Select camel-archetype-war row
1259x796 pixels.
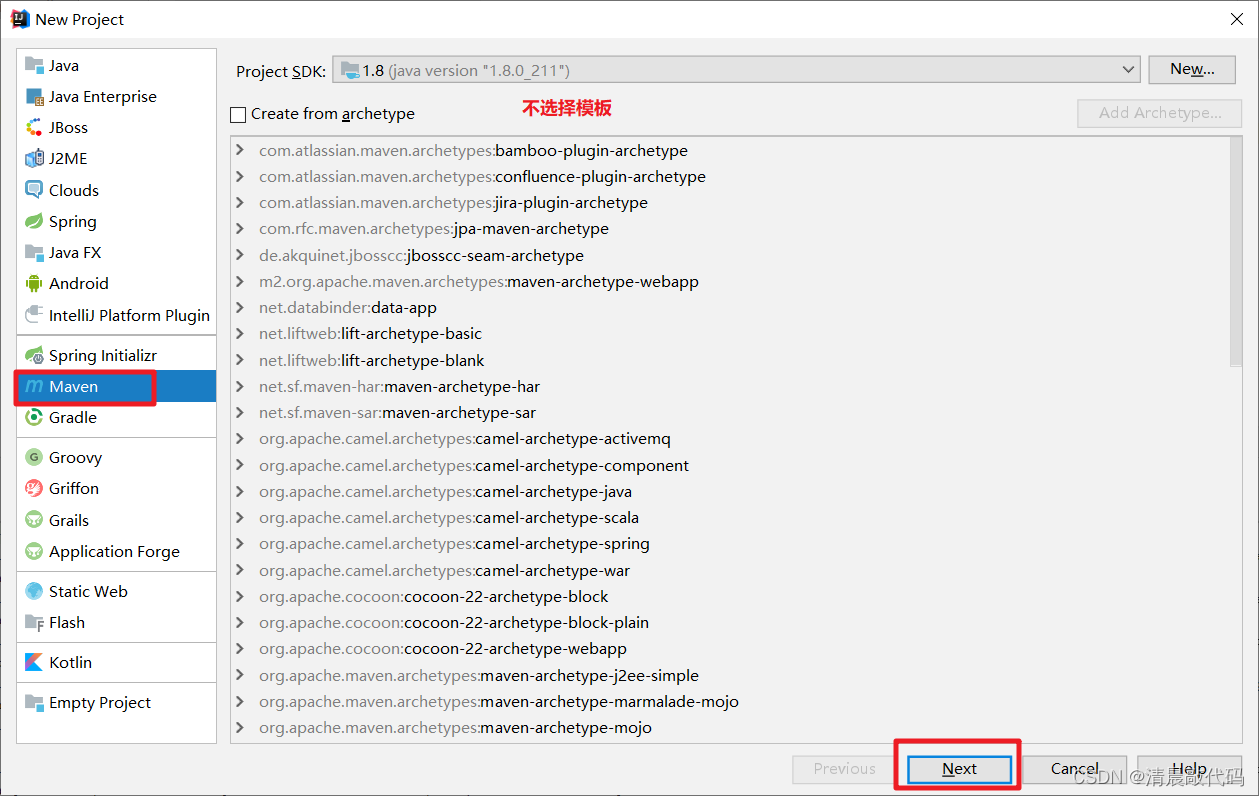pos(729,571)
